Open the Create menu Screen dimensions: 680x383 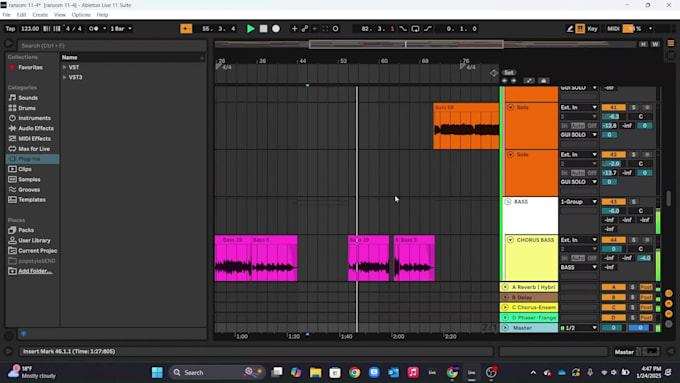40,15
